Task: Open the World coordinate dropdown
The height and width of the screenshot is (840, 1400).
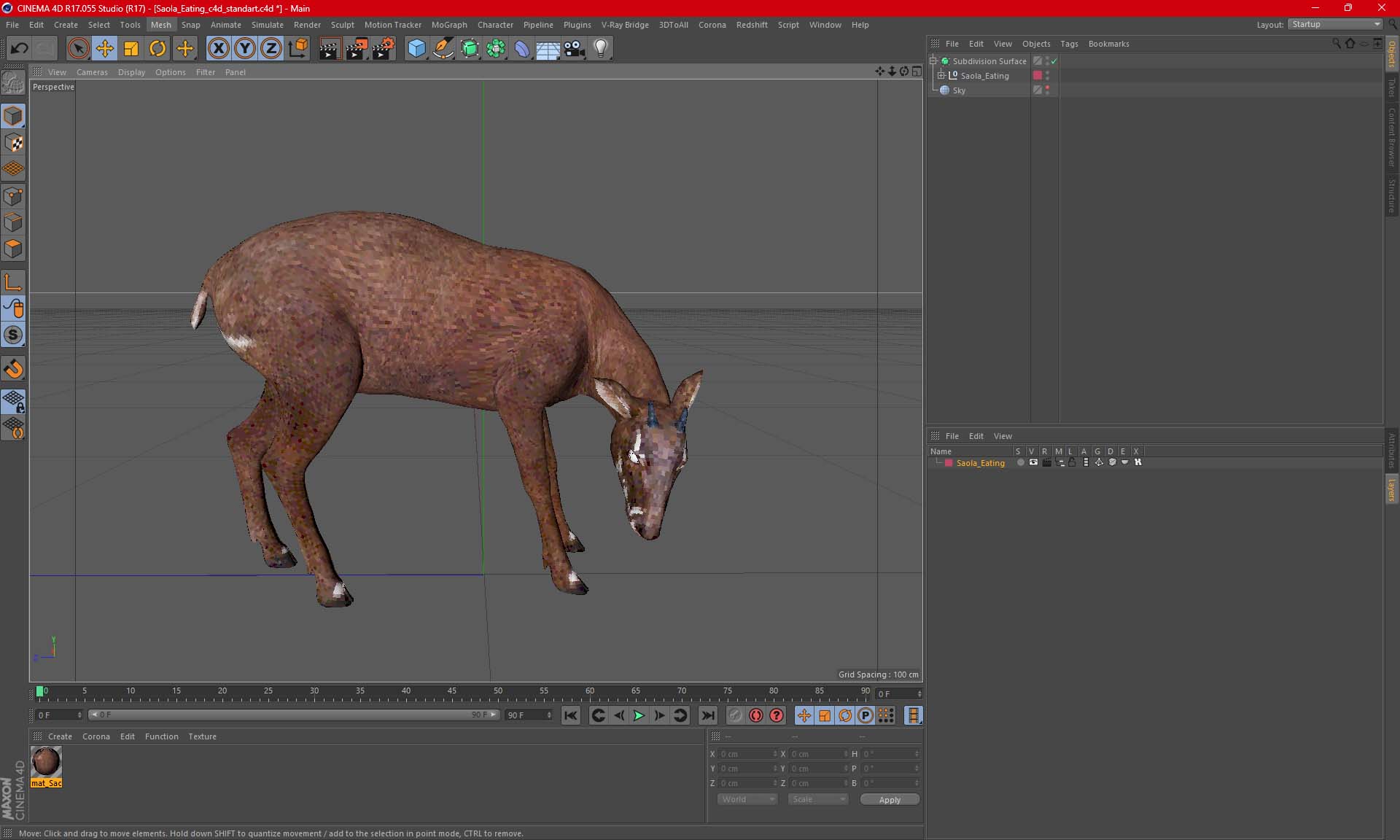Action: tap(747, 799)
